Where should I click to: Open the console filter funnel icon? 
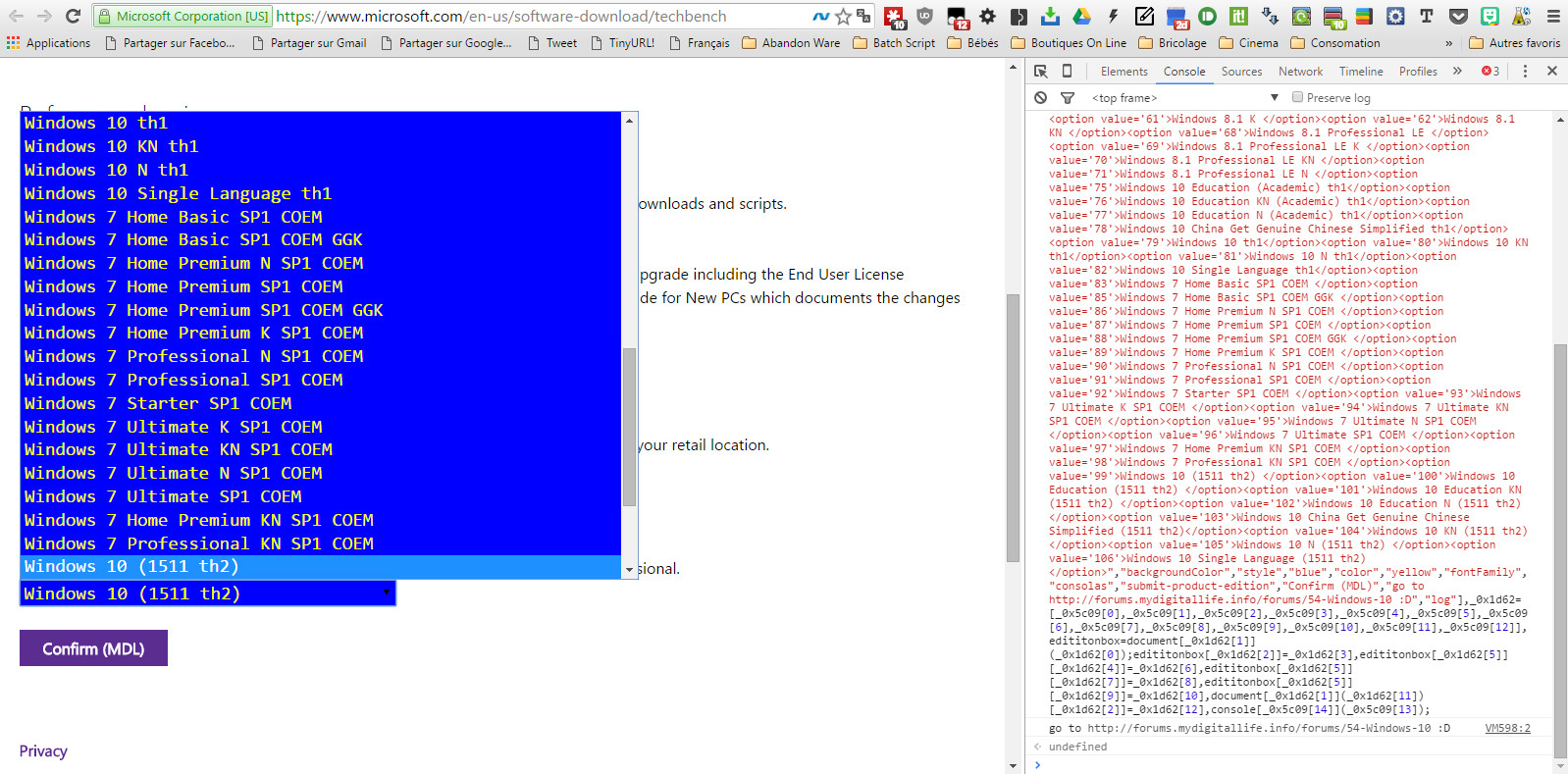(x=1068, y=97)
